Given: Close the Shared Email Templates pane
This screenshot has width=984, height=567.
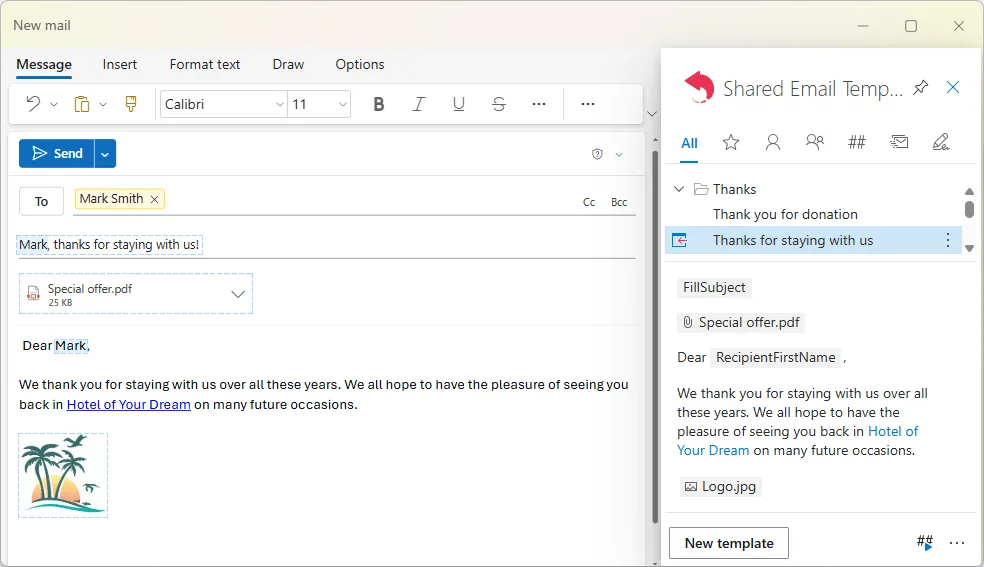Looking at the screenshot, I should click(953, 88).
